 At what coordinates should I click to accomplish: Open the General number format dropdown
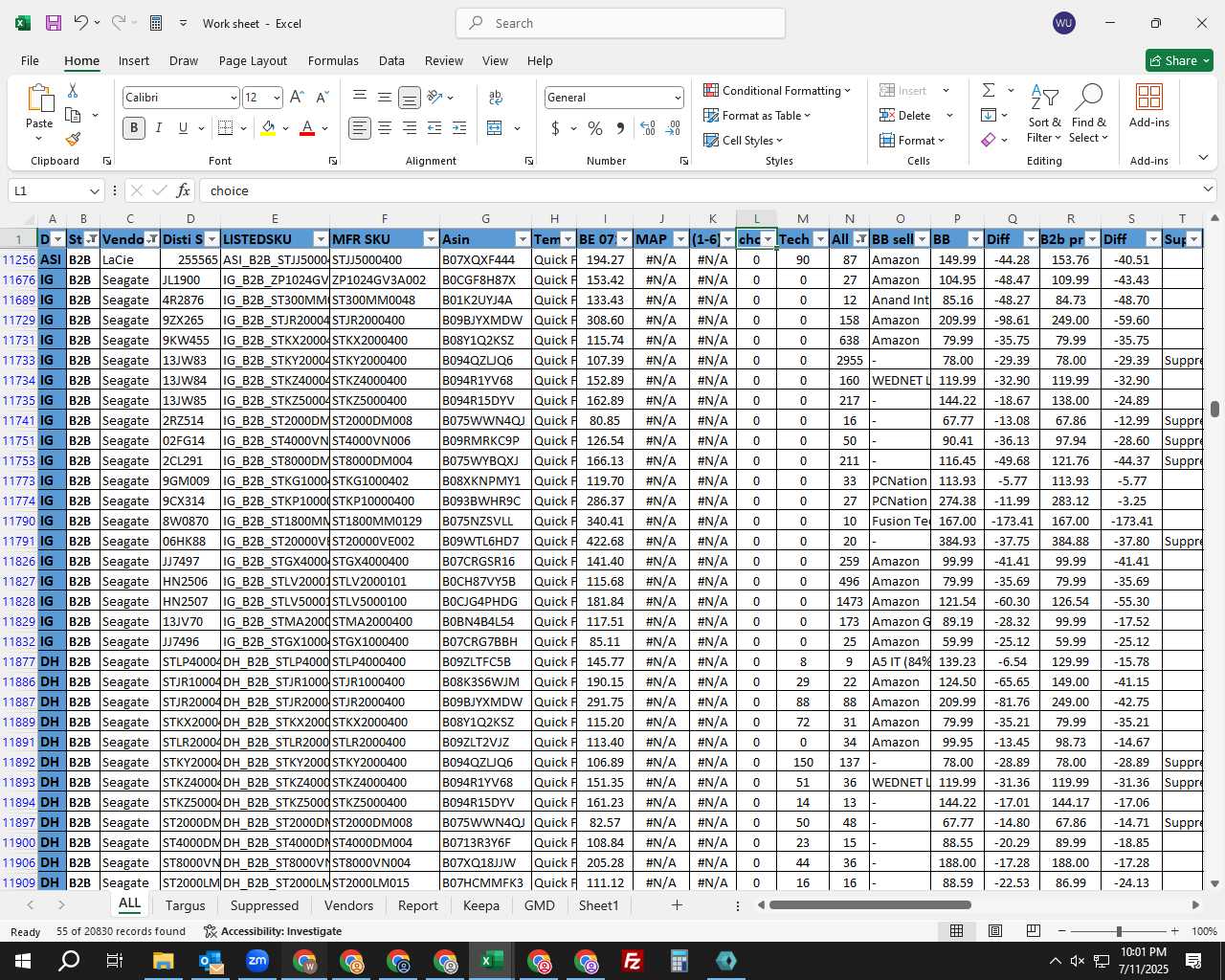pyautogui.click(x=678, y=98)
